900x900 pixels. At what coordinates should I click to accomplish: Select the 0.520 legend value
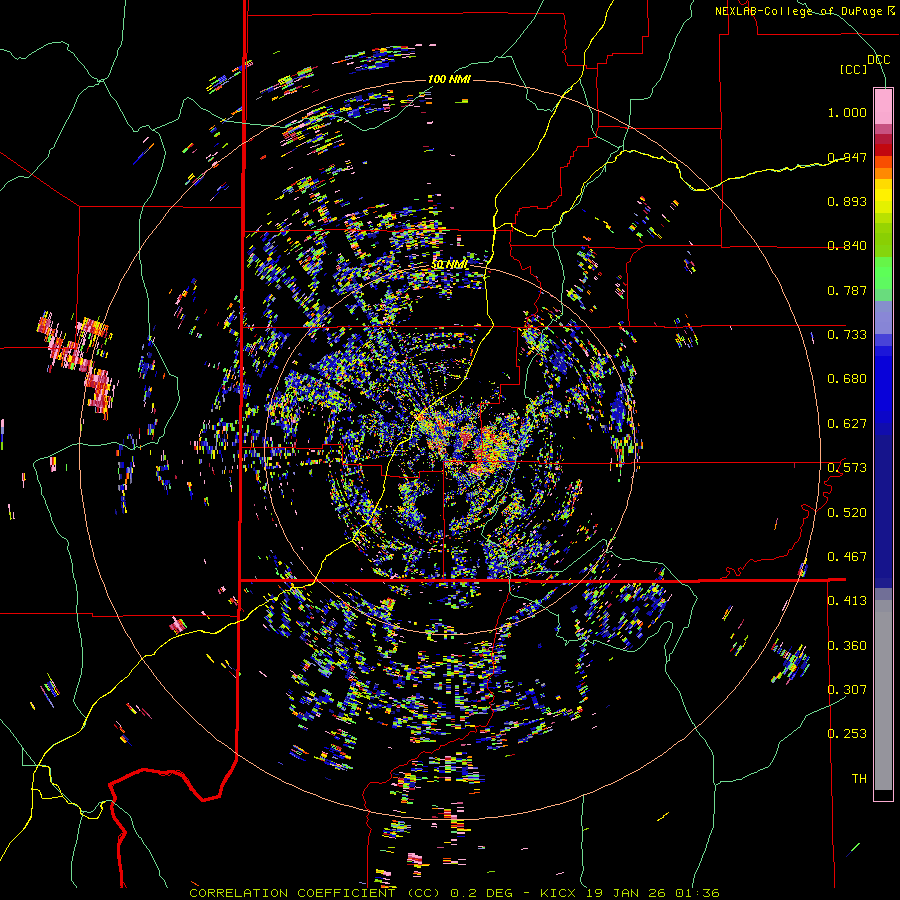(x=847, y=513)
